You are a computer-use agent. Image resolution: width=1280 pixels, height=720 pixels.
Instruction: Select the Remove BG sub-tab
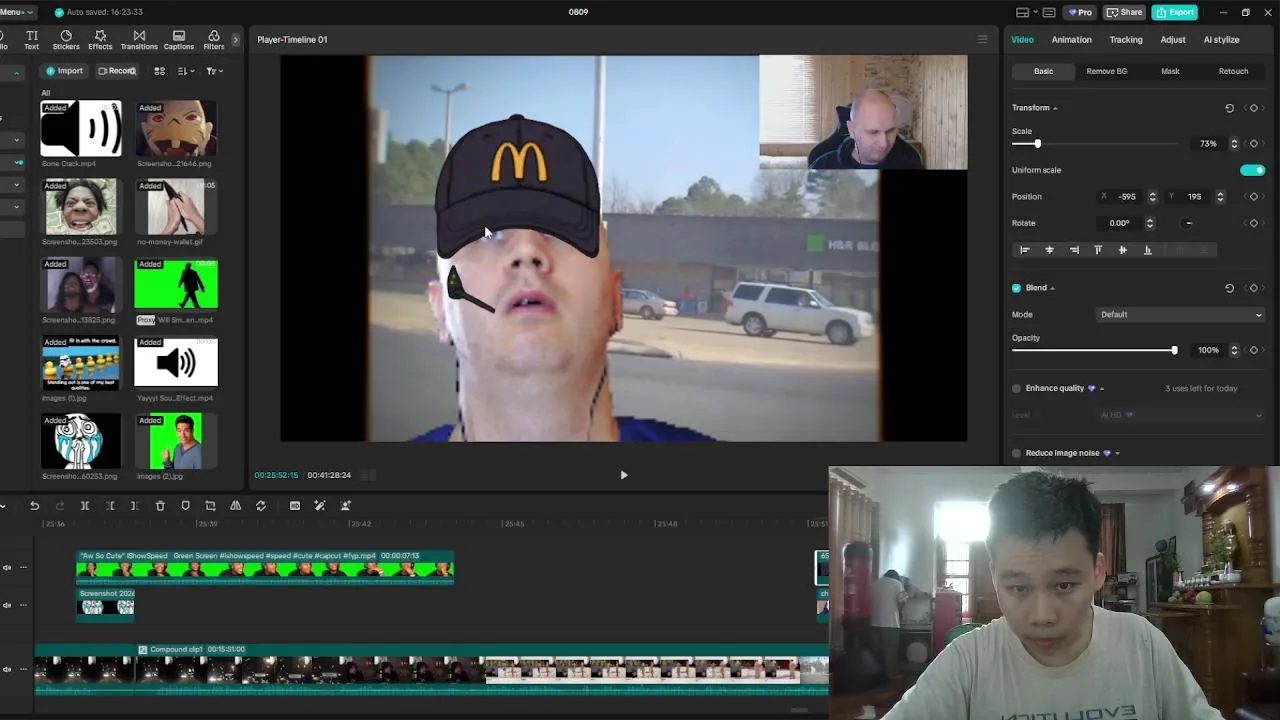point(1107,72)
